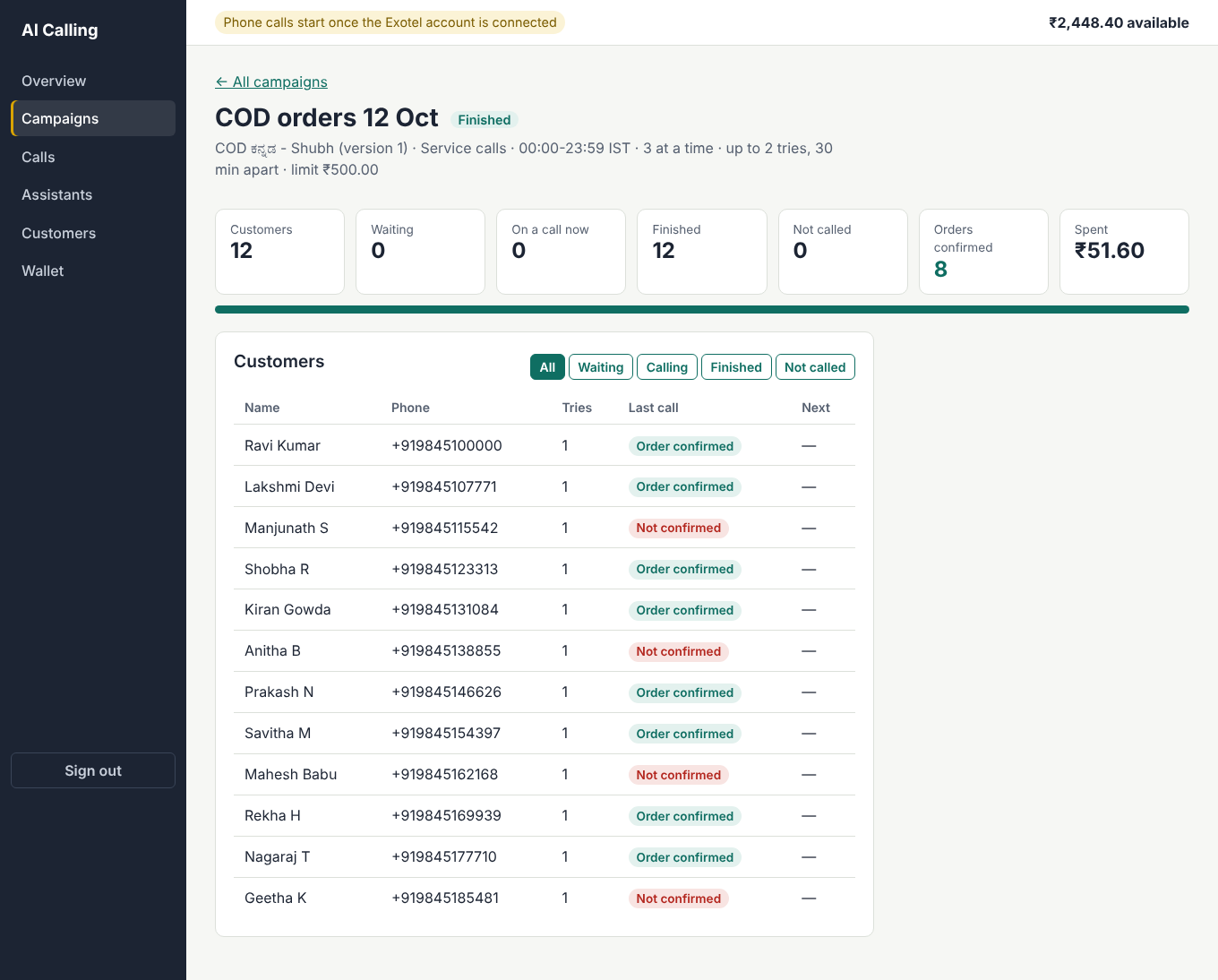Click the Last call column header
This screenshot has height=980, width=1218.
point(654,408)
